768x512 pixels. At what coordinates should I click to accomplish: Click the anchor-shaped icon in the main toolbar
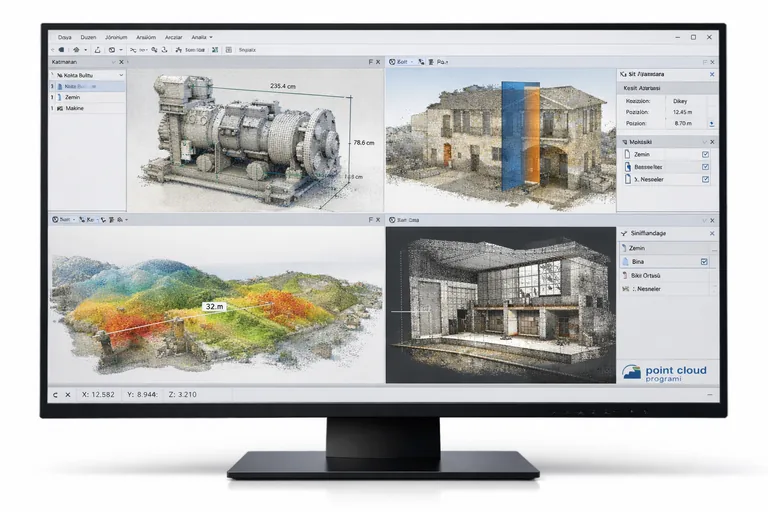pyautogui.click(x=165, y=50)
